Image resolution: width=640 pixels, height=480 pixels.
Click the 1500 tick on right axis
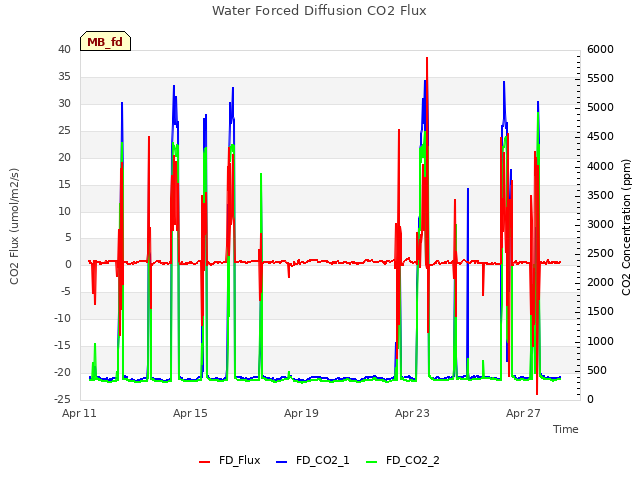pos(600,311)
